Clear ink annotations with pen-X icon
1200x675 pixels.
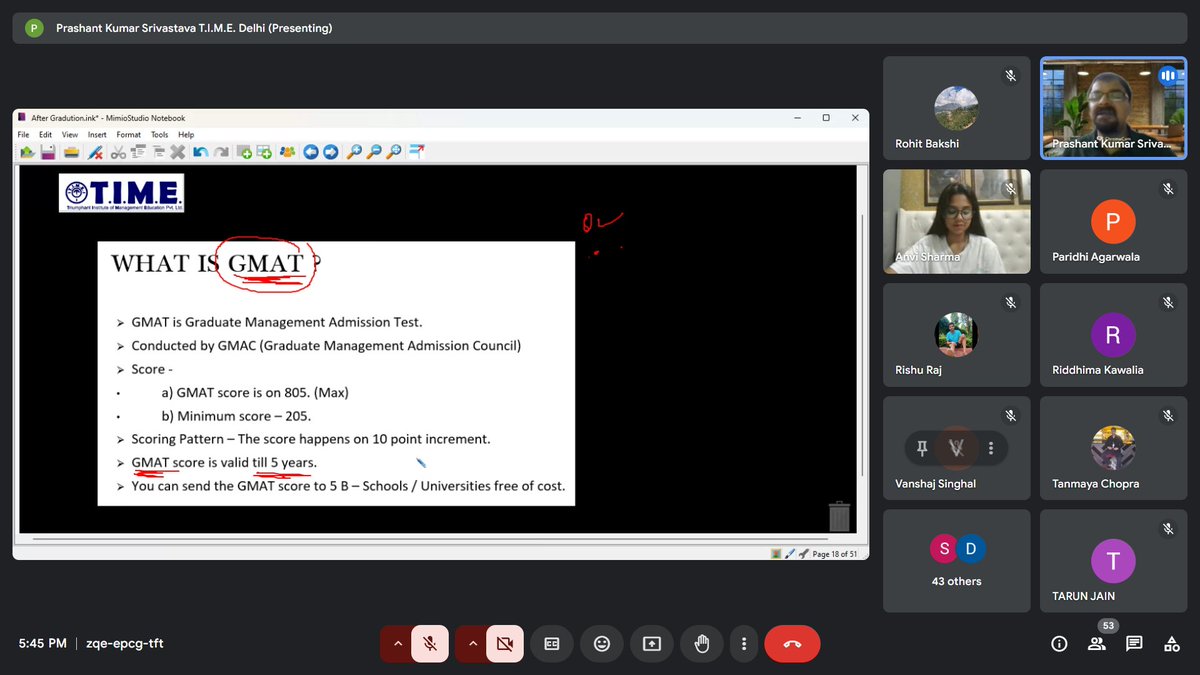click(96, 152)
